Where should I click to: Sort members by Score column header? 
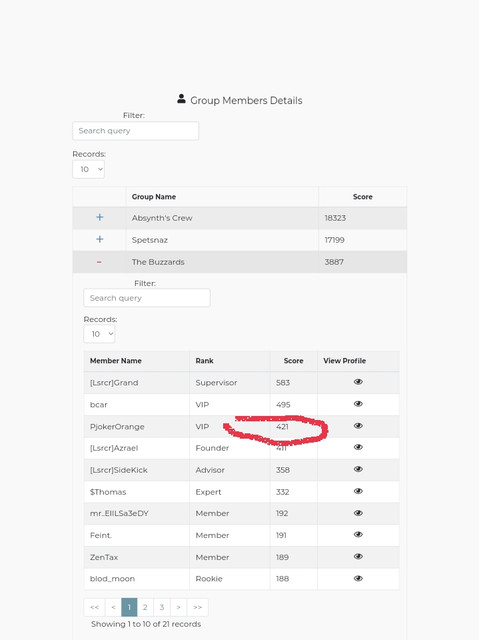click(293, 361)
